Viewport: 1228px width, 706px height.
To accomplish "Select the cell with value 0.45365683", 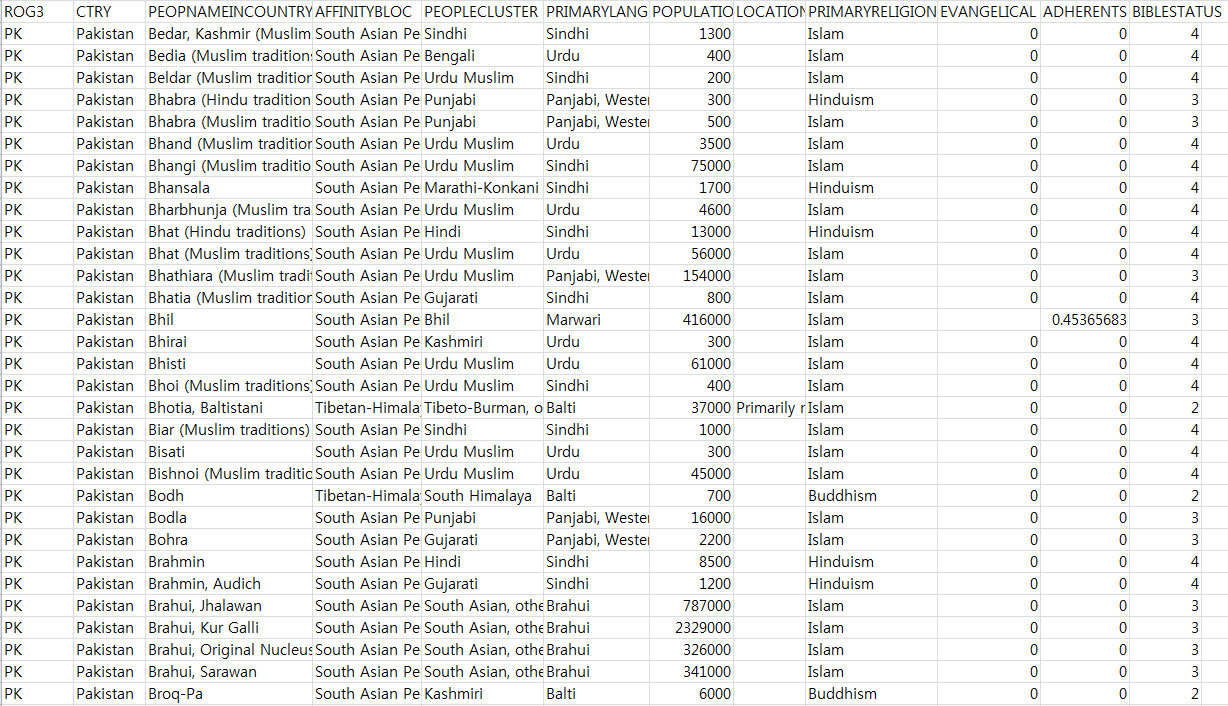I will click(1085, 320).
